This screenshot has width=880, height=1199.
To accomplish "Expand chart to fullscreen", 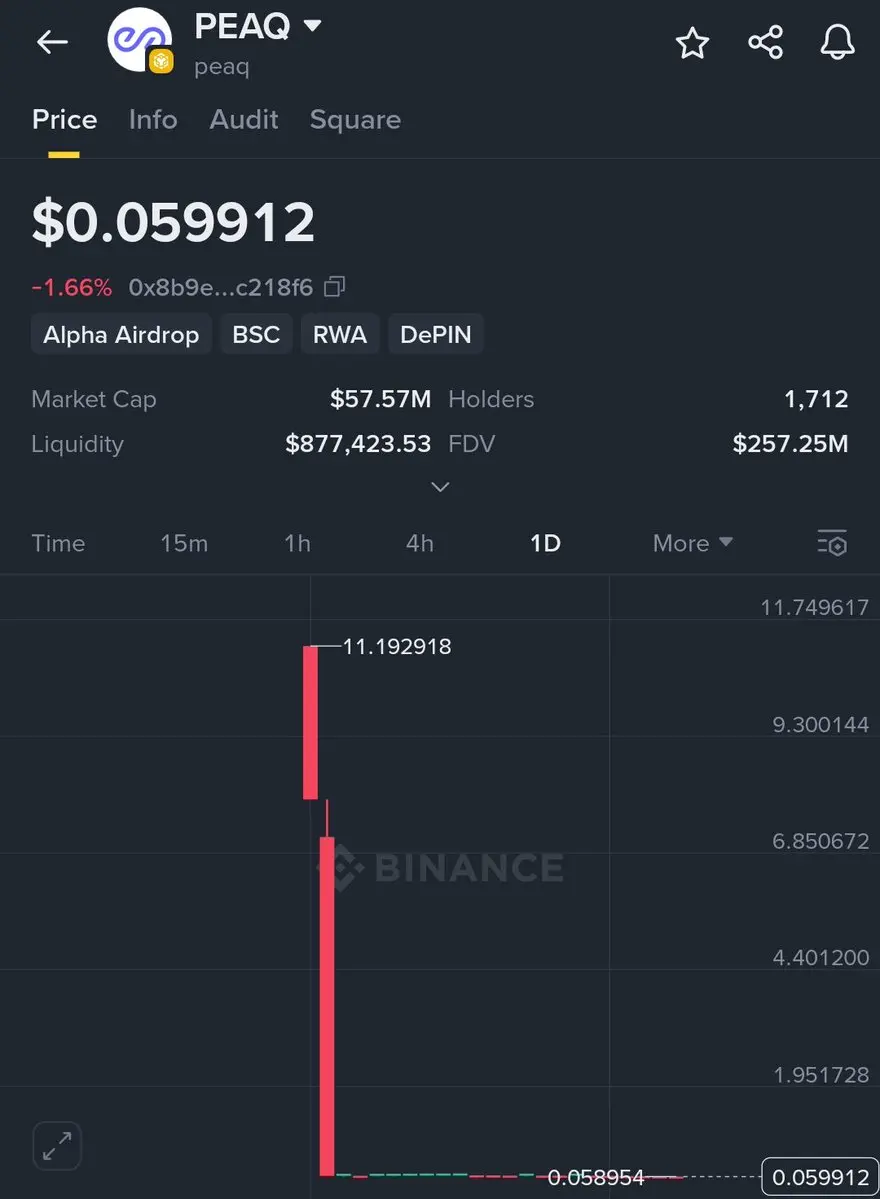I will coord(57,1145).
